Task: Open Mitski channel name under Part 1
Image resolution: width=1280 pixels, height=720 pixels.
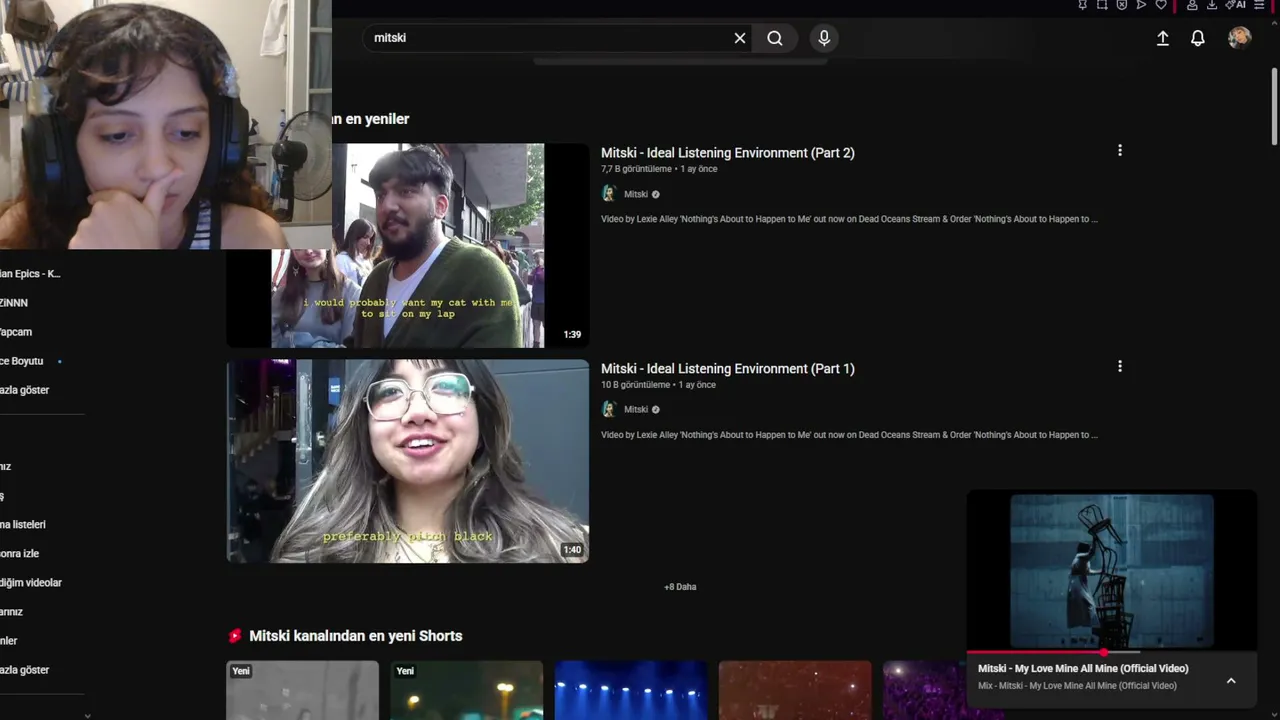Action: (636, 409)
